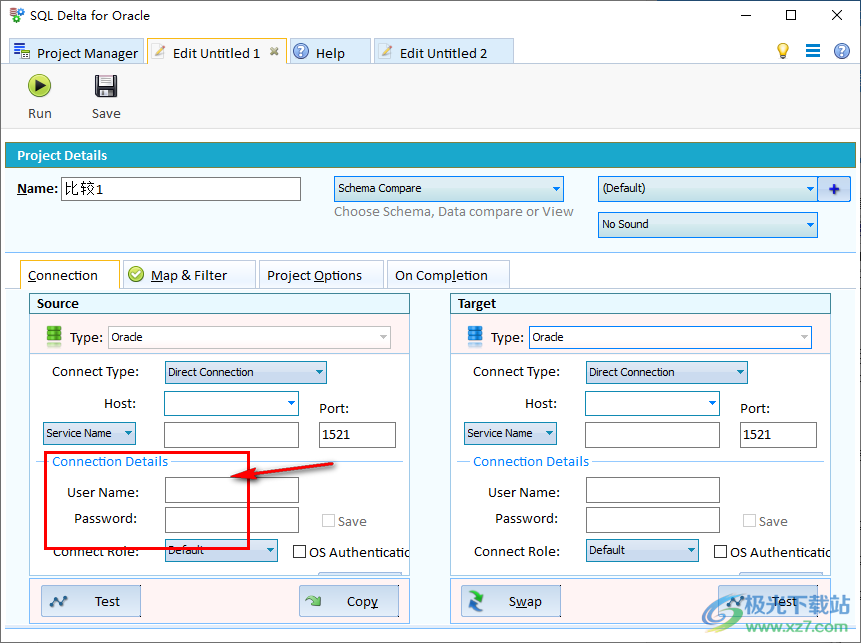Open the Help tab

click(329, 53)
